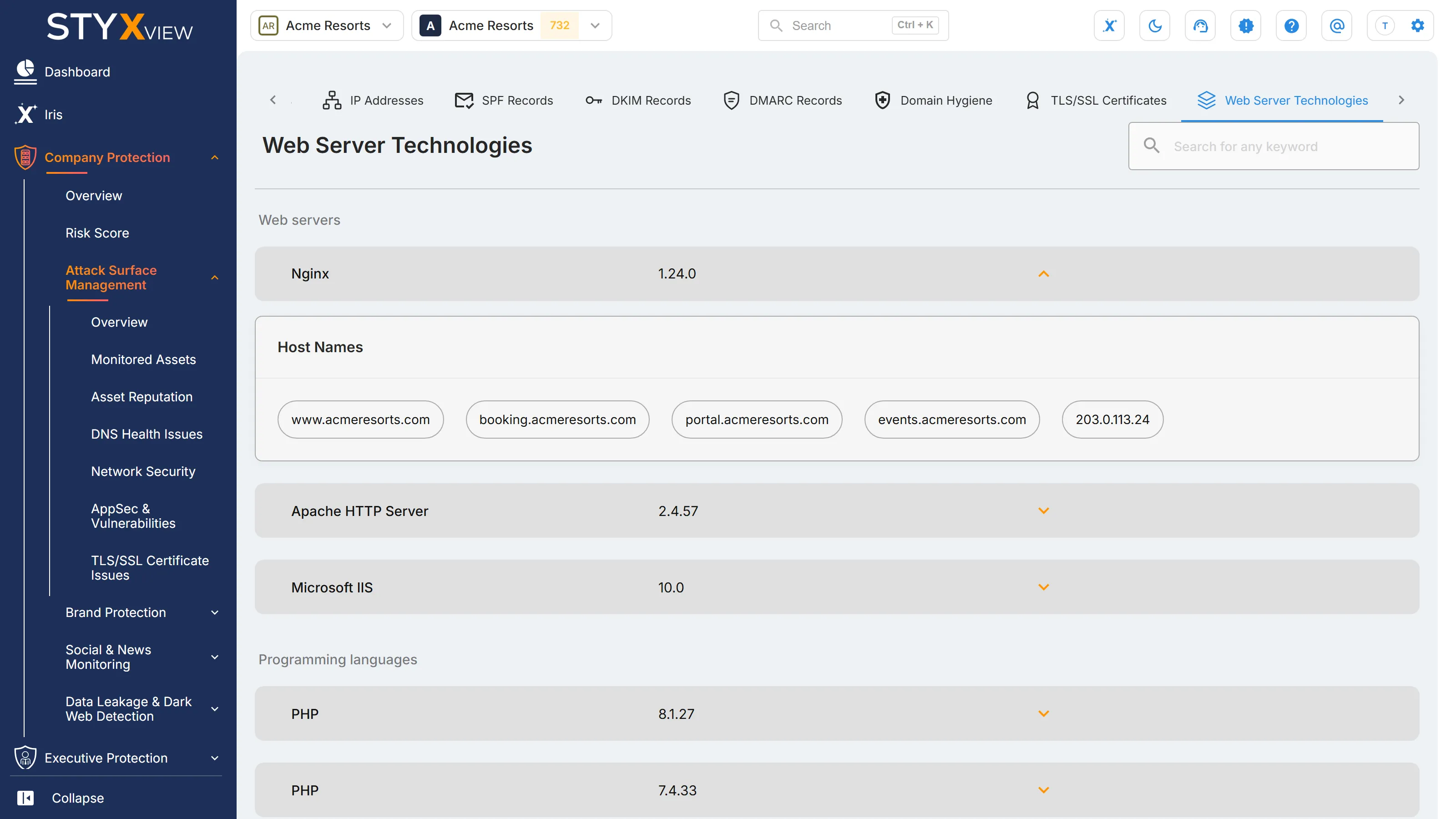Open the support headset icon
Screen dimensions: 1456x819
(1200, 25)
